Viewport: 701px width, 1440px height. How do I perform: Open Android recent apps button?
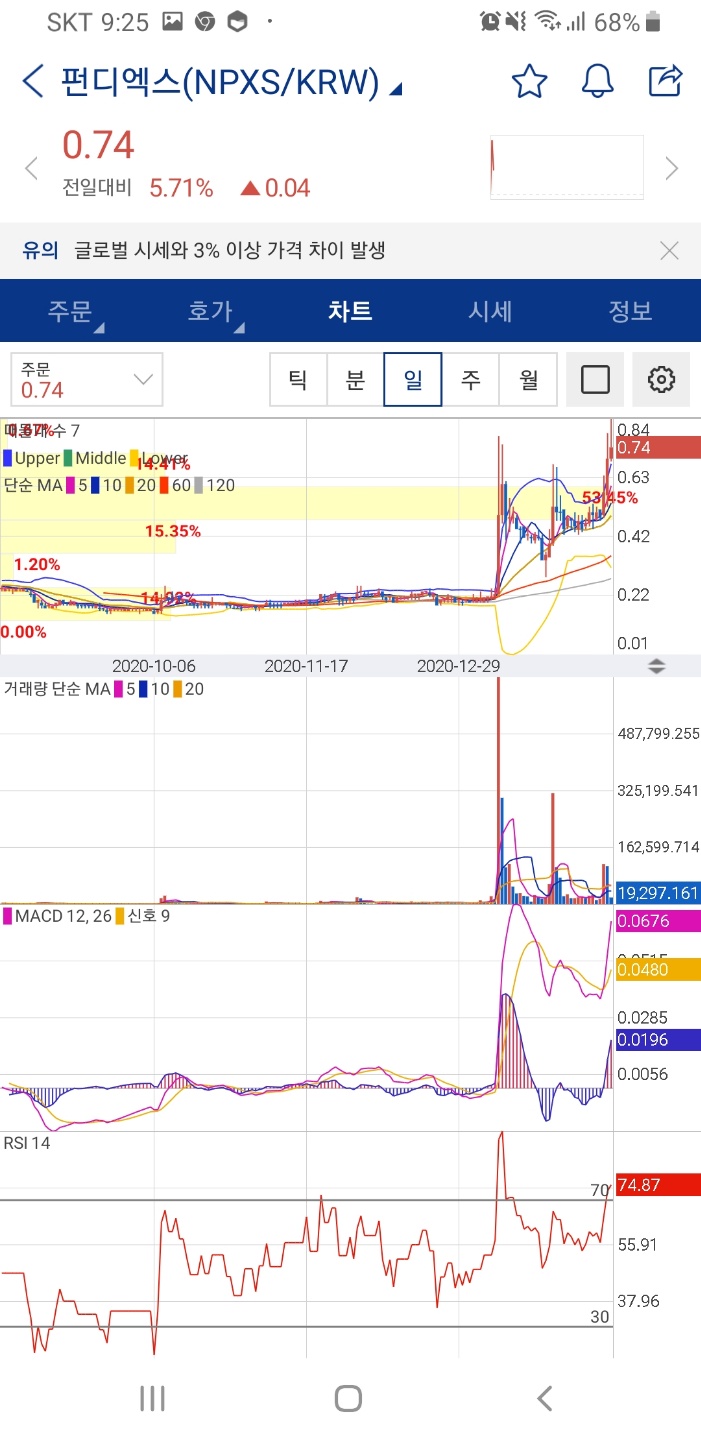tap(152, 1398)
